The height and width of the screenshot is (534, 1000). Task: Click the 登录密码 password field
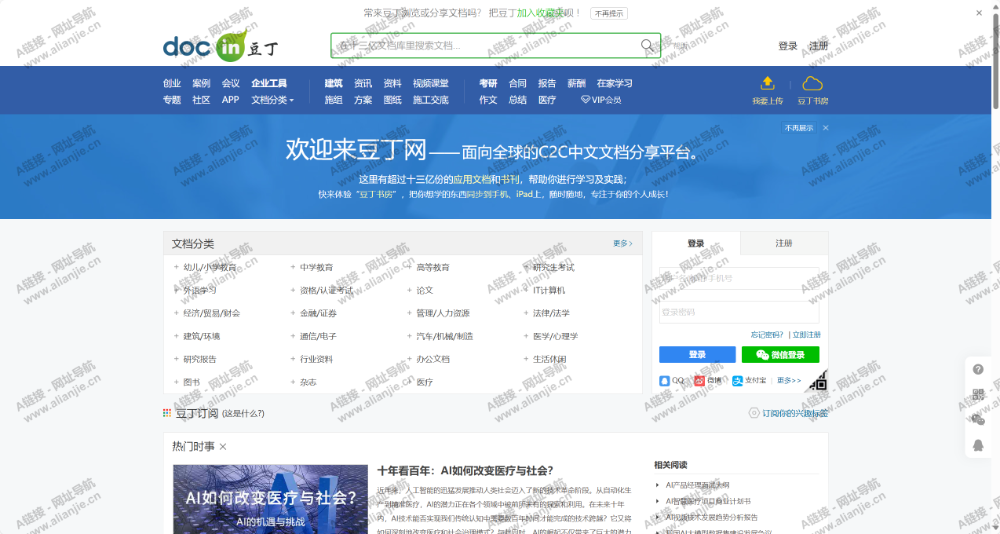[x=739, y=313]
